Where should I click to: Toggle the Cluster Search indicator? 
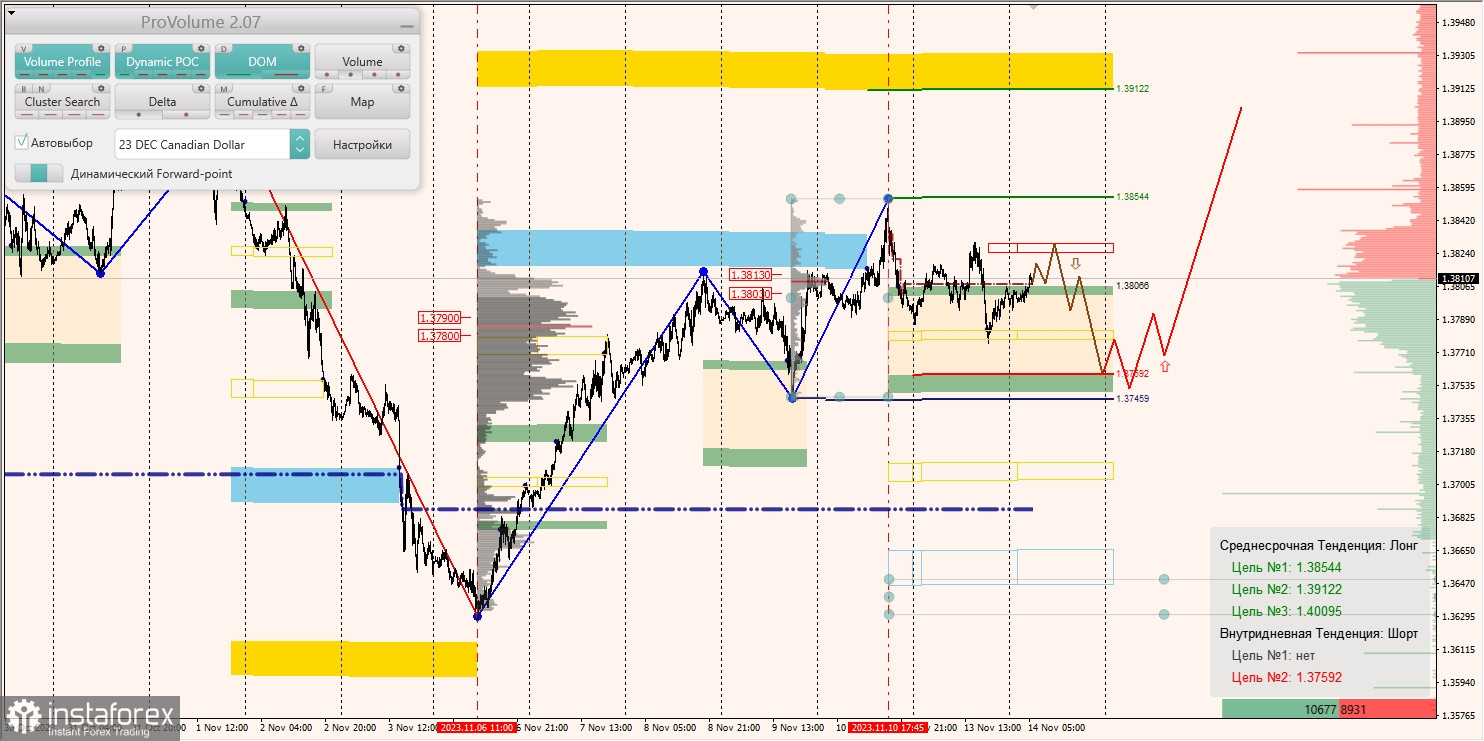[x=62, y=102]
